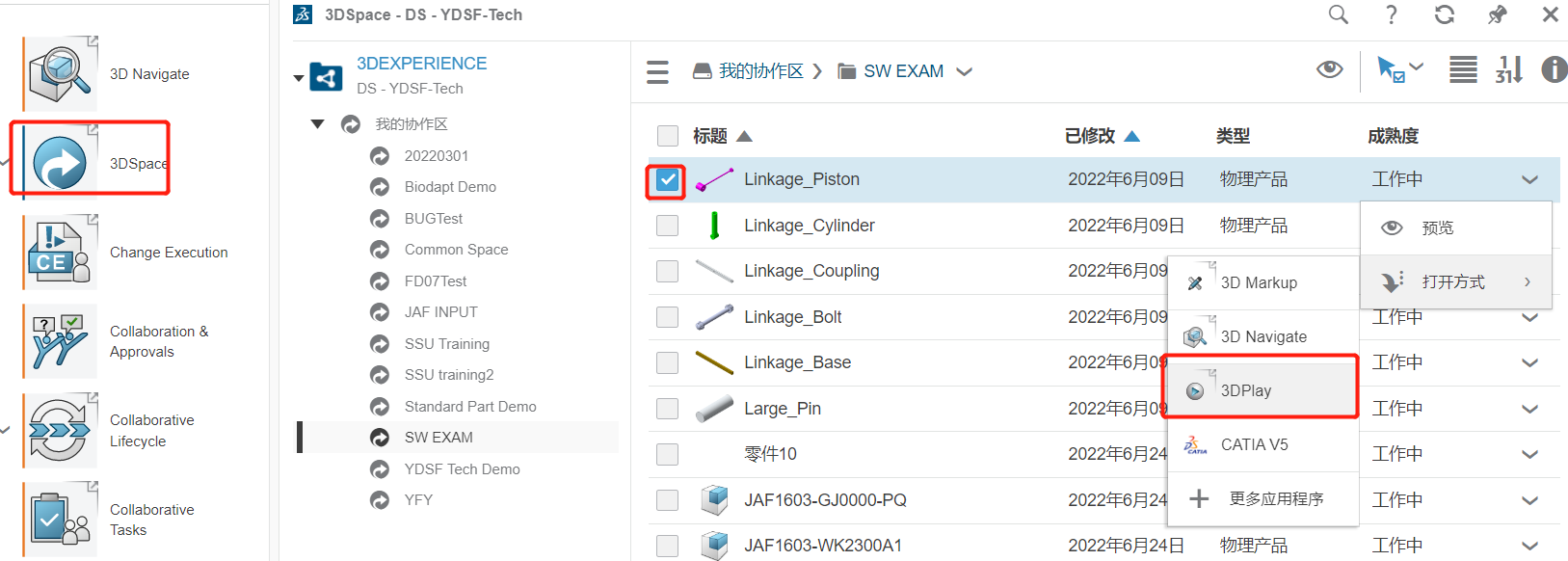Click the sort order icon
Viewport: 1568px width, 561px height.
[x=1508, y=69]
